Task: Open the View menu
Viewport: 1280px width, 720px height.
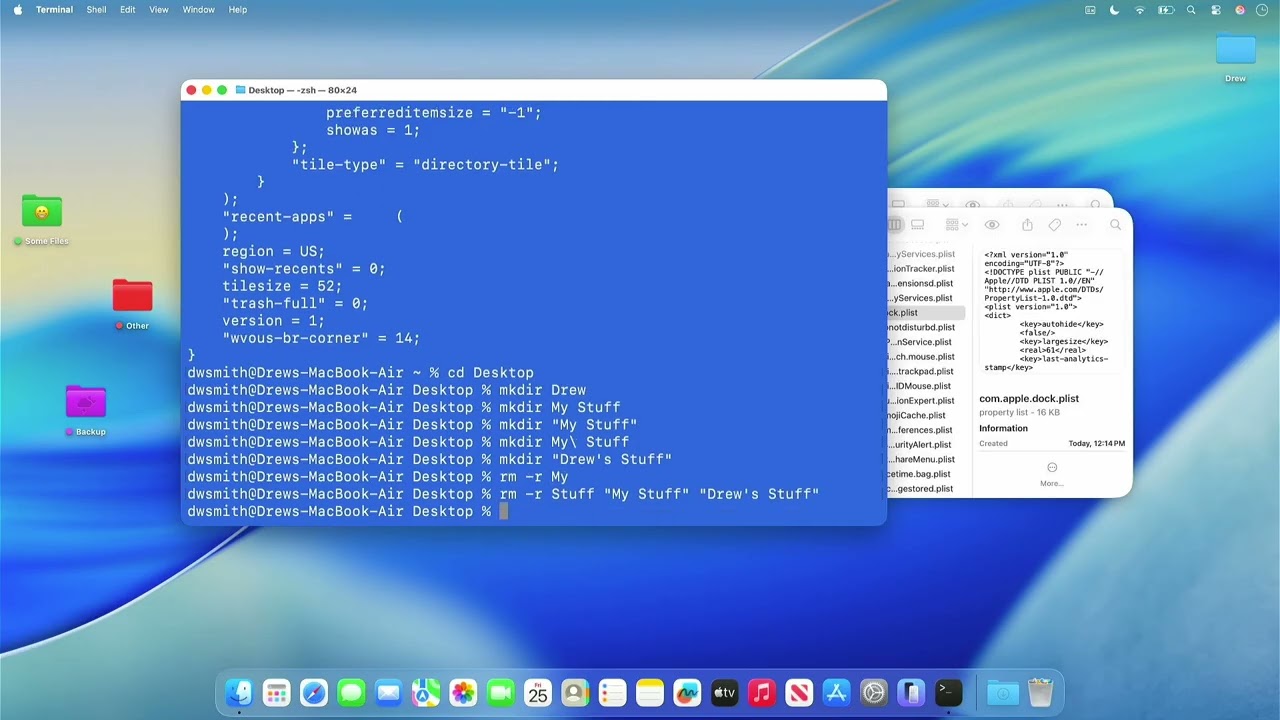Action: point(159,10)
